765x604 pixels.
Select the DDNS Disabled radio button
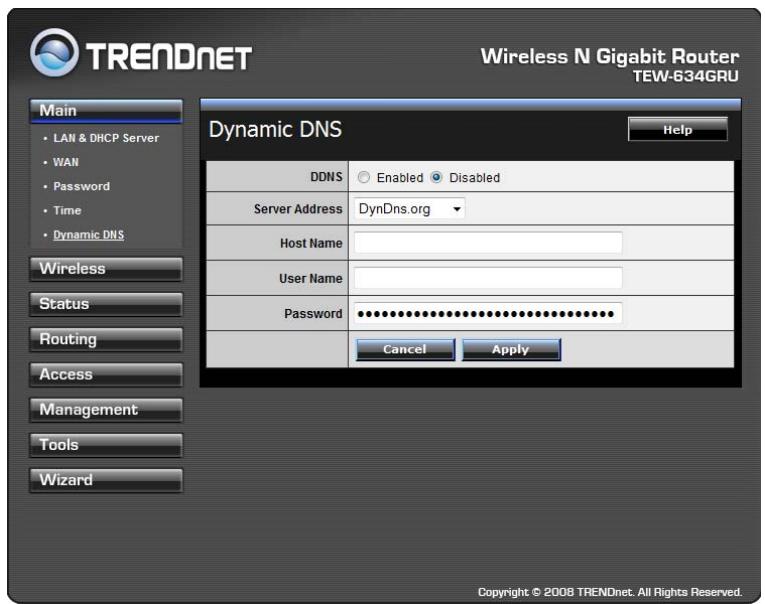436,177
